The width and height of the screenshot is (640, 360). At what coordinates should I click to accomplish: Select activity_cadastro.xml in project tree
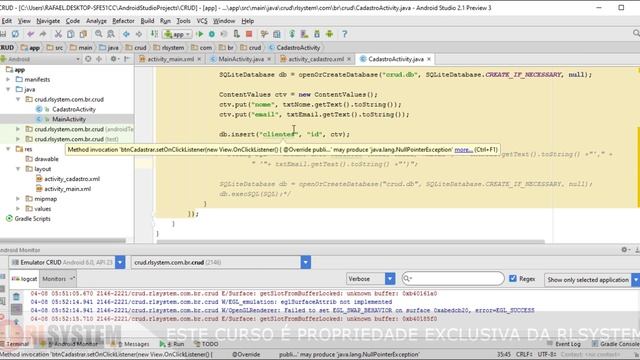(72, 179)
